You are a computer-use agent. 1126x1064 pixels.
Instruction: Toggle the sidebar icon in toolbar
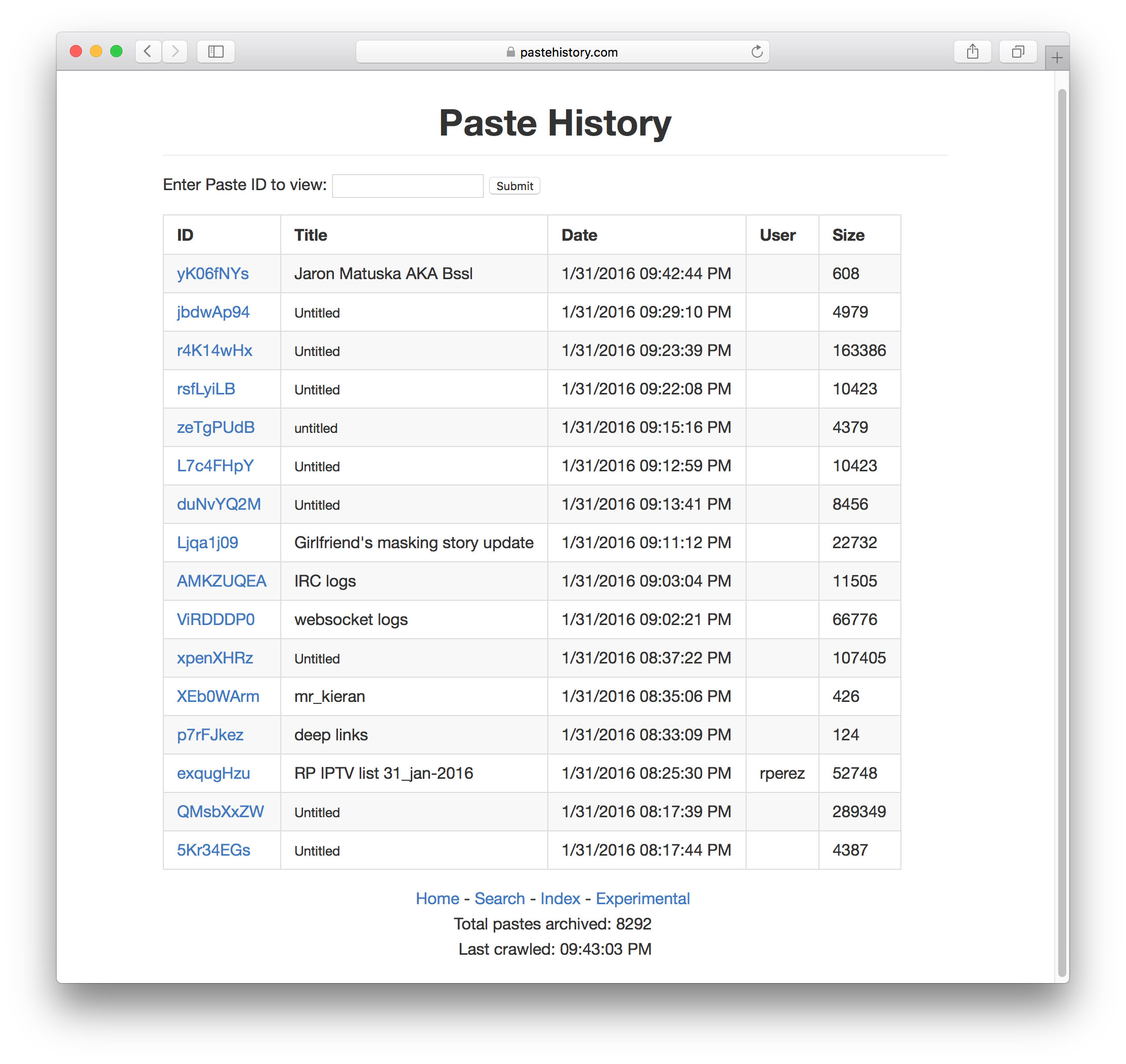tap(215, 52)
